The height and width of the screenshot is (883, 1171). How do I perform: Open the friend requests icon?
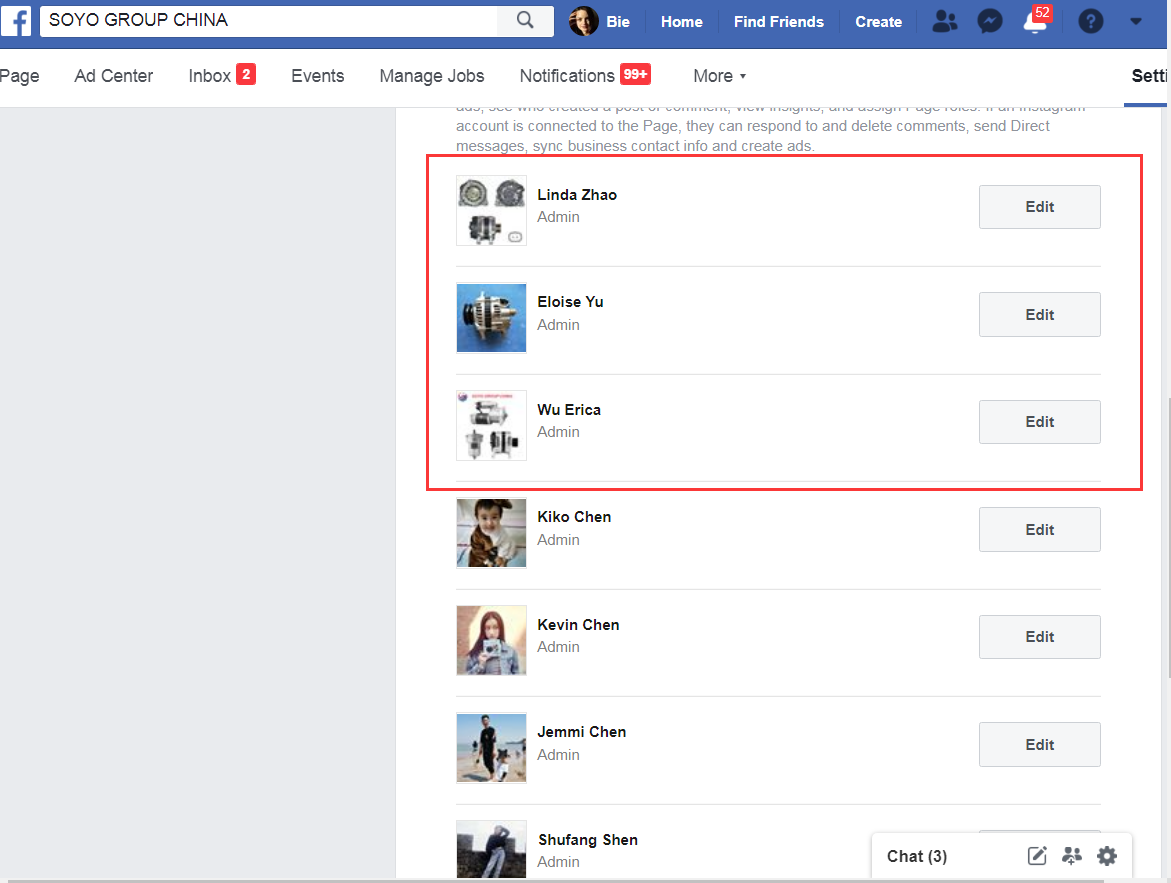coord(945,21)
